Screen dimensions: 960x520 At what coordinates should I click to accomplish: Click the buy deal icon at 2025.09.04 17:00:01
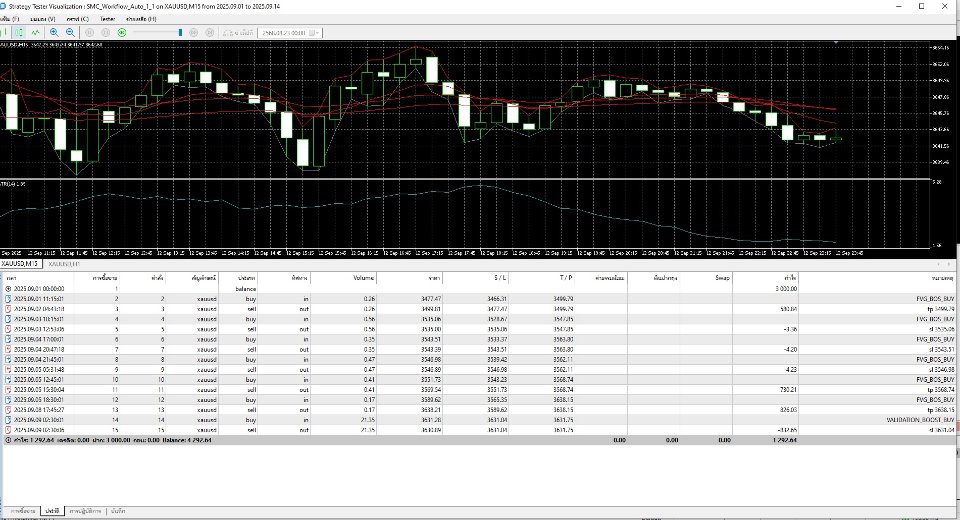pyautogui.click(x=8, y=339)
